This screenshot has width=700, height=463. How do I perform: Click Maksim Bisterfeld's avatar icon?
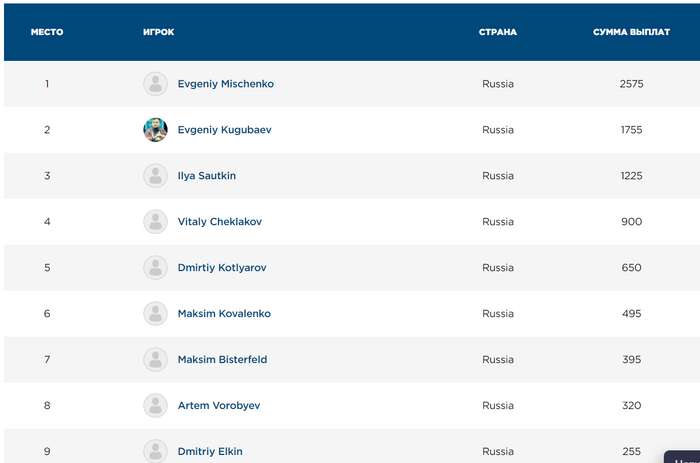[x=155, y=360]
